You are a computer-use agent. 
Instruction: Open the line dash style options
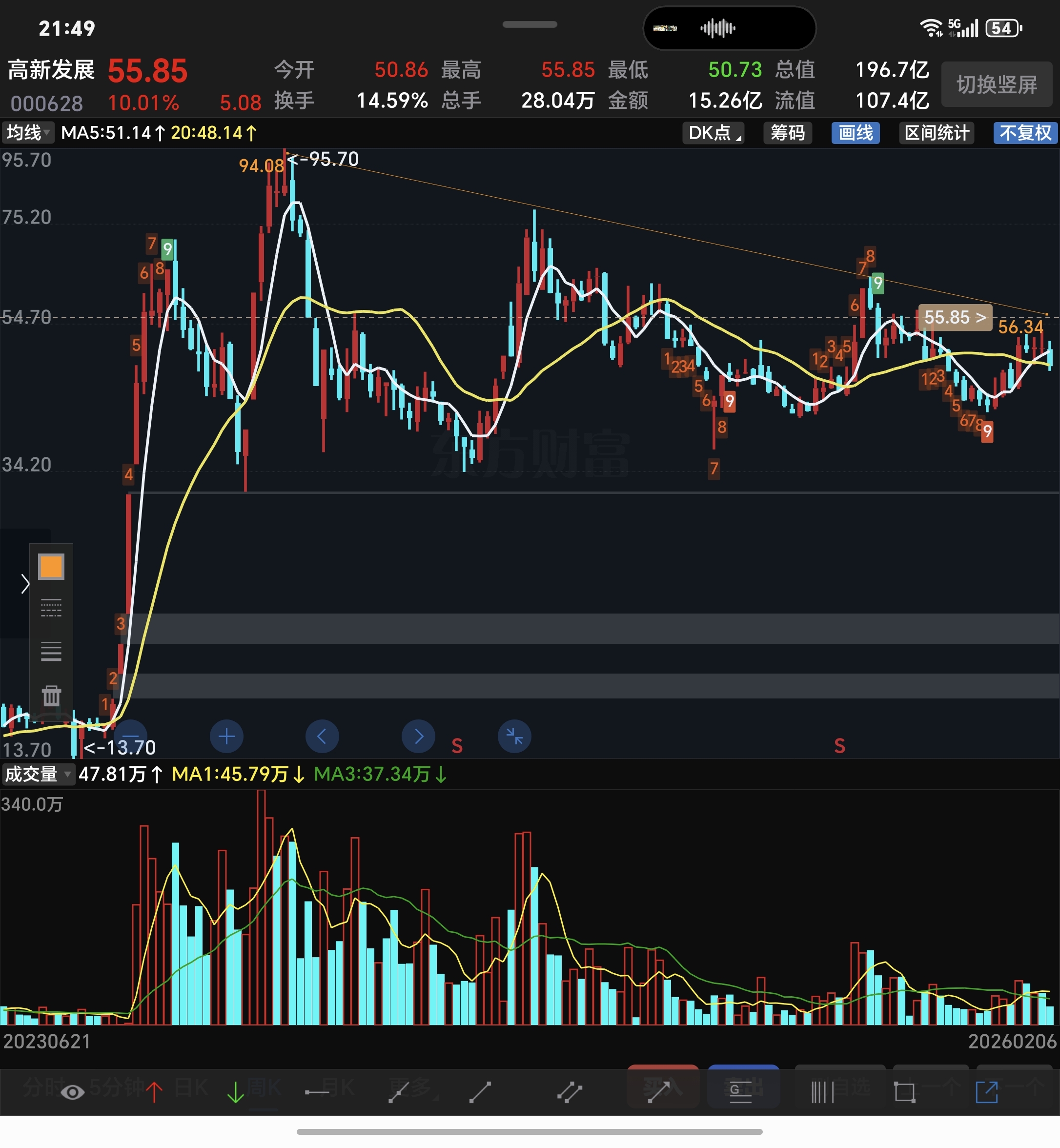(x=51, y=608)
